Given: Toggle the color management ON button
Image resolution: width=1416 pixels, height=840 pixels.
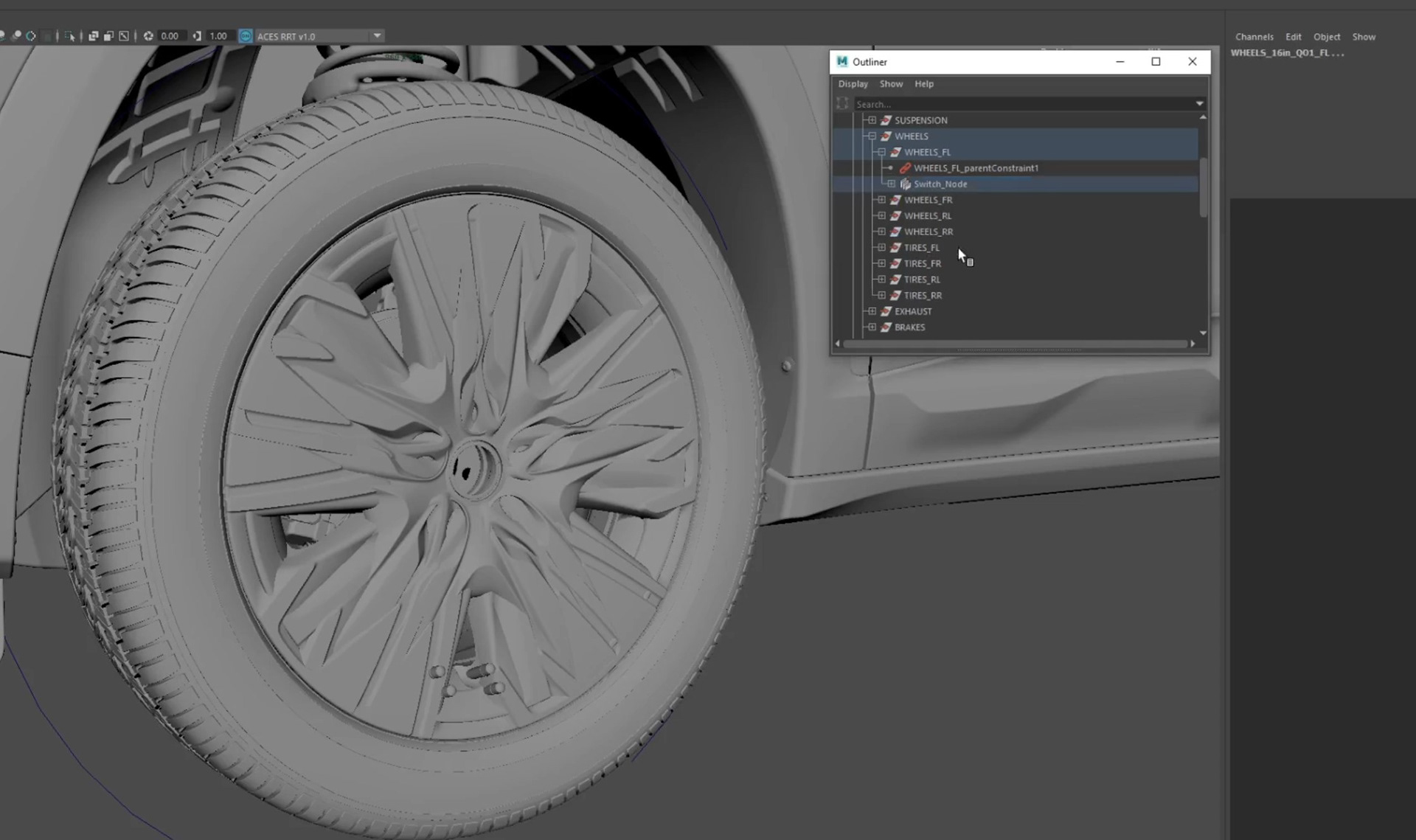Looking at the screenshot, I should click(246, 36).
